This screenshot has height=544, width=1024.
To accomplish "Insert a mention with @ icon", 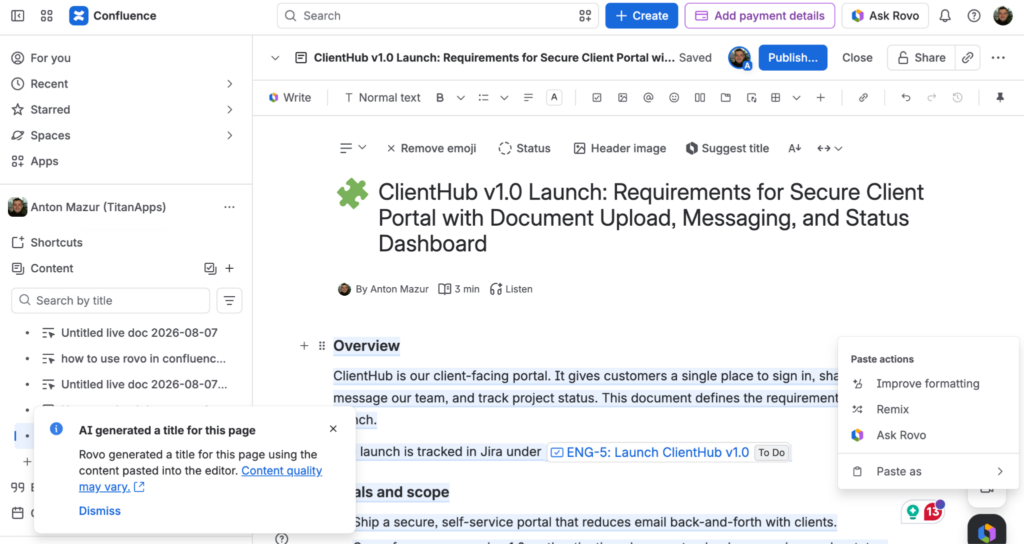I will 648,97.
